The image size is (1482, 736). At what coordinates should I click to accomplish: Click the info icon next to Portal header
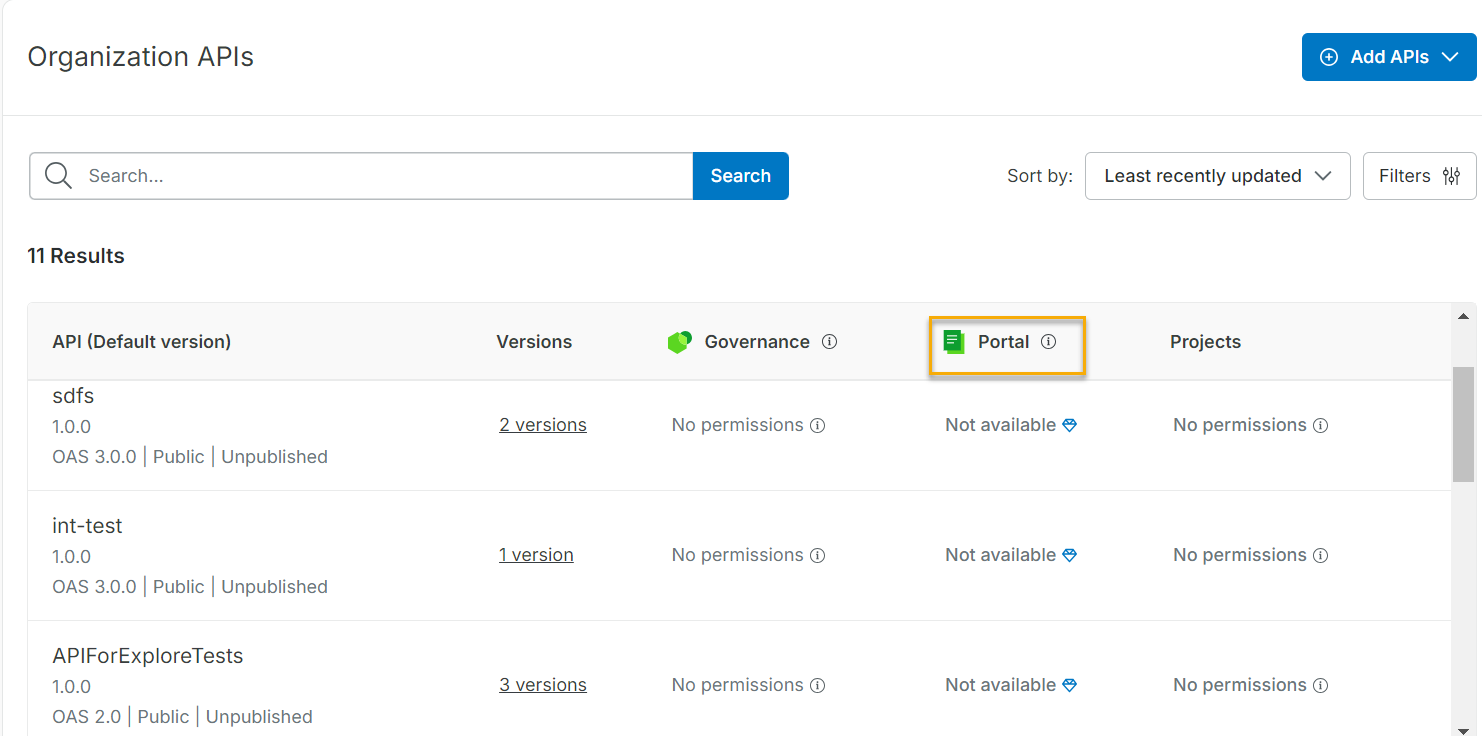[x=1048, y=341]
